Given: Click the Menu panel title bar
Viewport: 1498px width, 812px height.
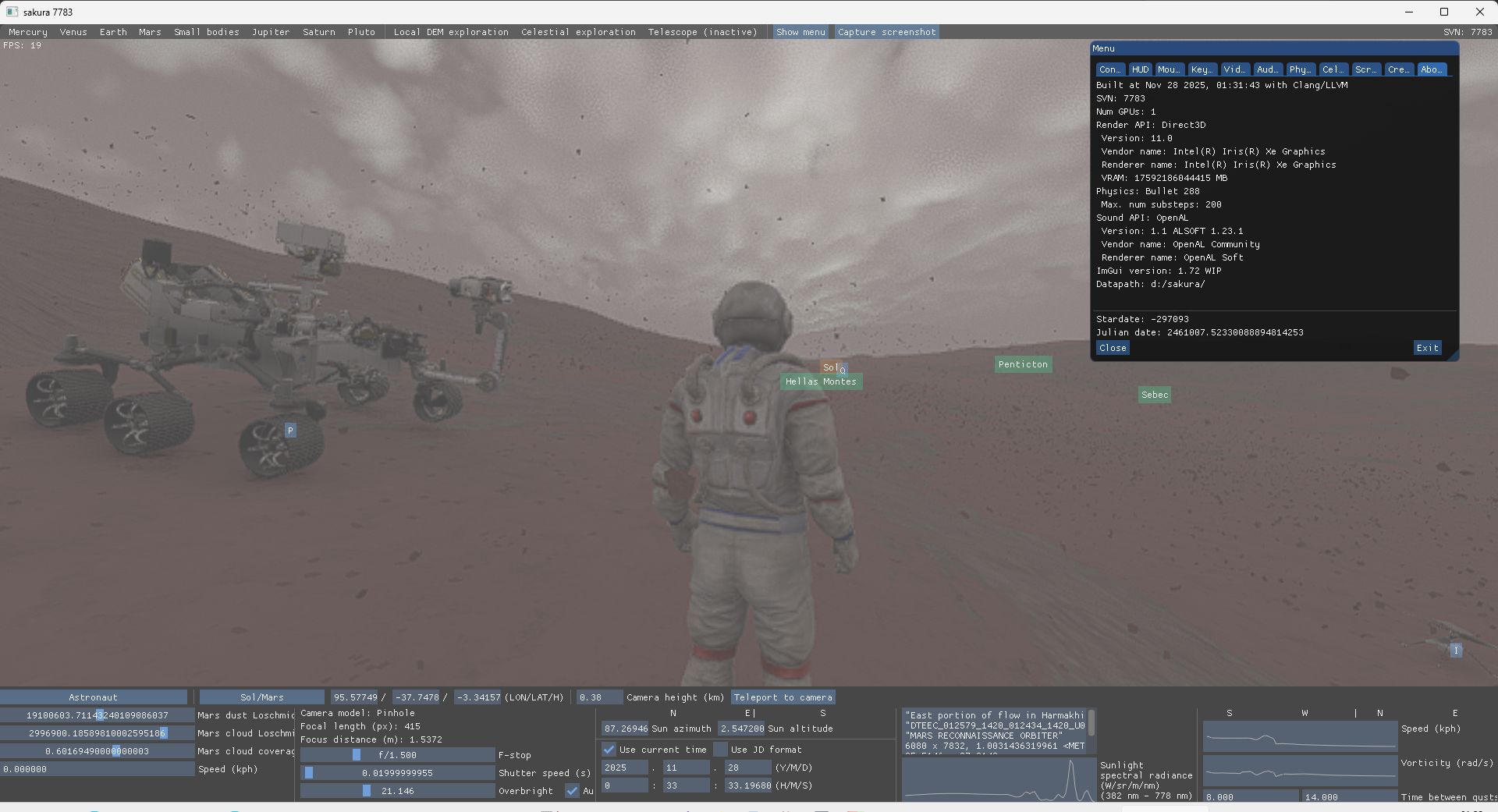Looking at the screenshot, I should pos(1274,48).
